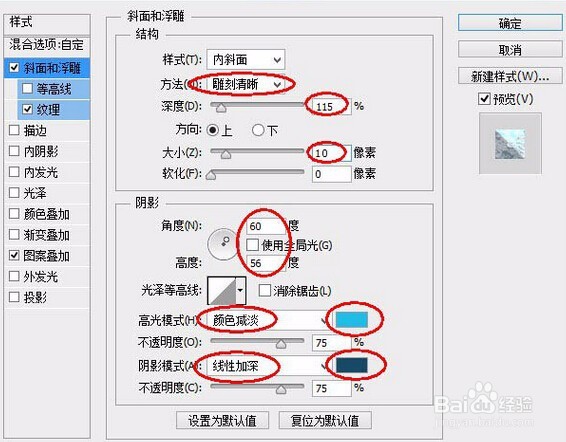Viewport: 566px width, 442px height.
Task: Enable the 光泽 checkbox
Action: coord(14,193)
